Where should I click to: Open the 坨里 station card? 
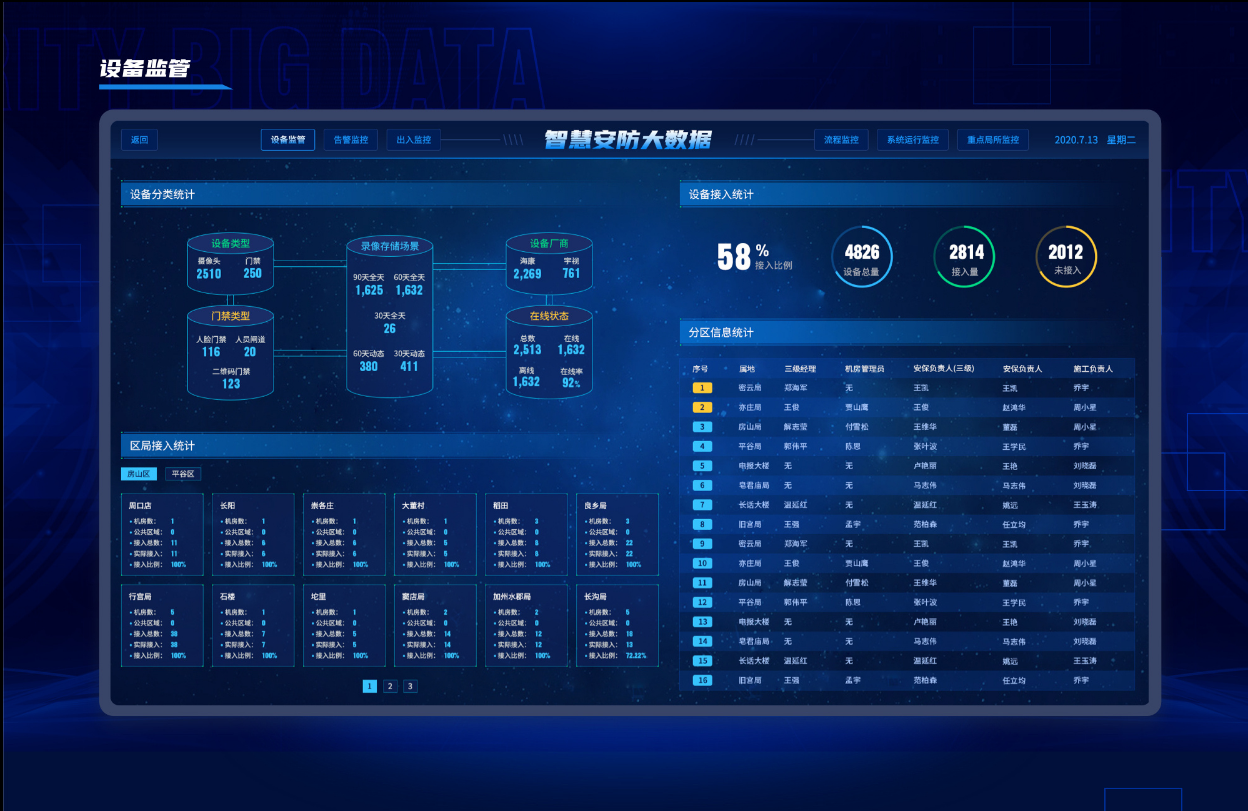[x=344, y=626]
